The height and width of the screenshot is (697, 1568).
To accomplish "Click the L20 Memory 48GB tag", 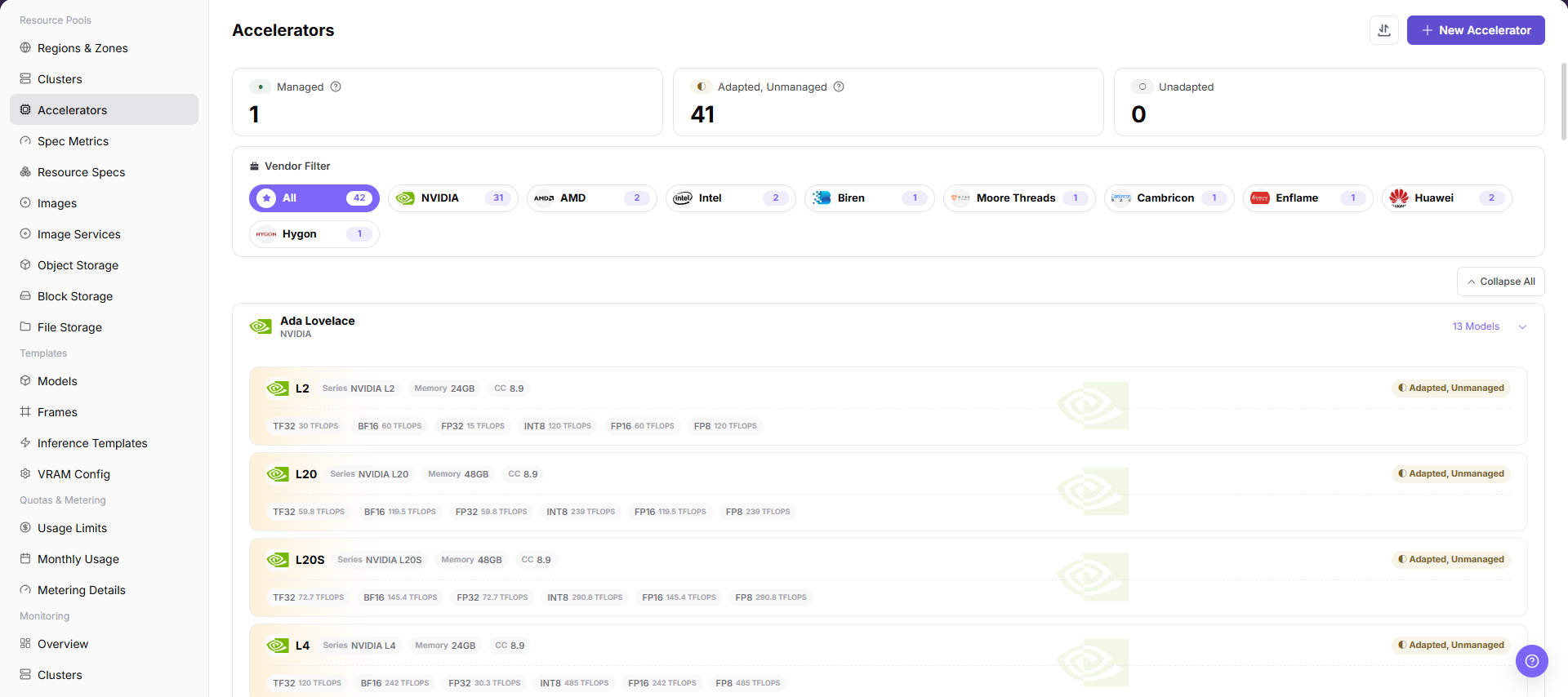I will pos(459,474).
